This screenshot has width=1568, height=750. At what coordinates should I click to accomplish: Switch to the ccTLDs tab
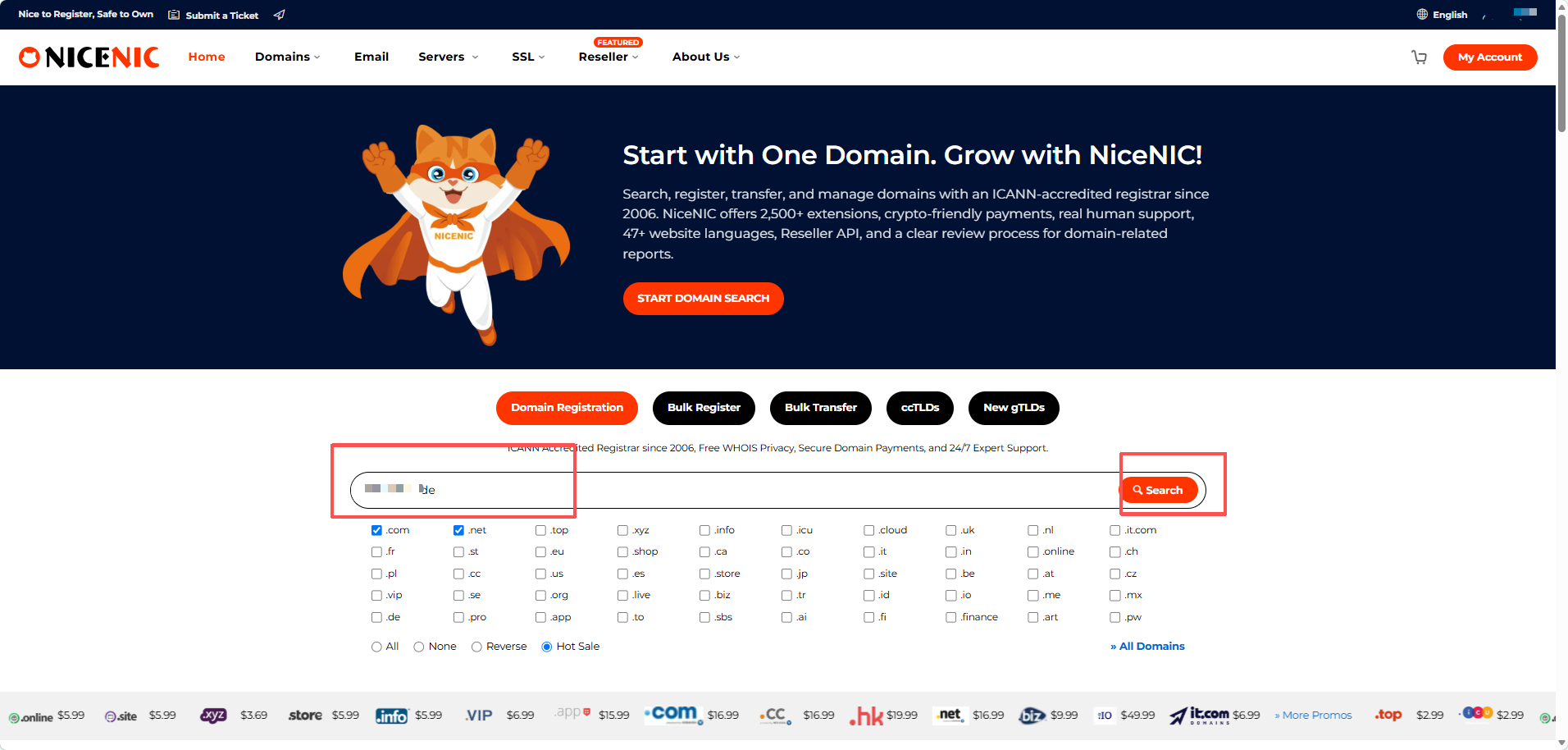[920, 408]
